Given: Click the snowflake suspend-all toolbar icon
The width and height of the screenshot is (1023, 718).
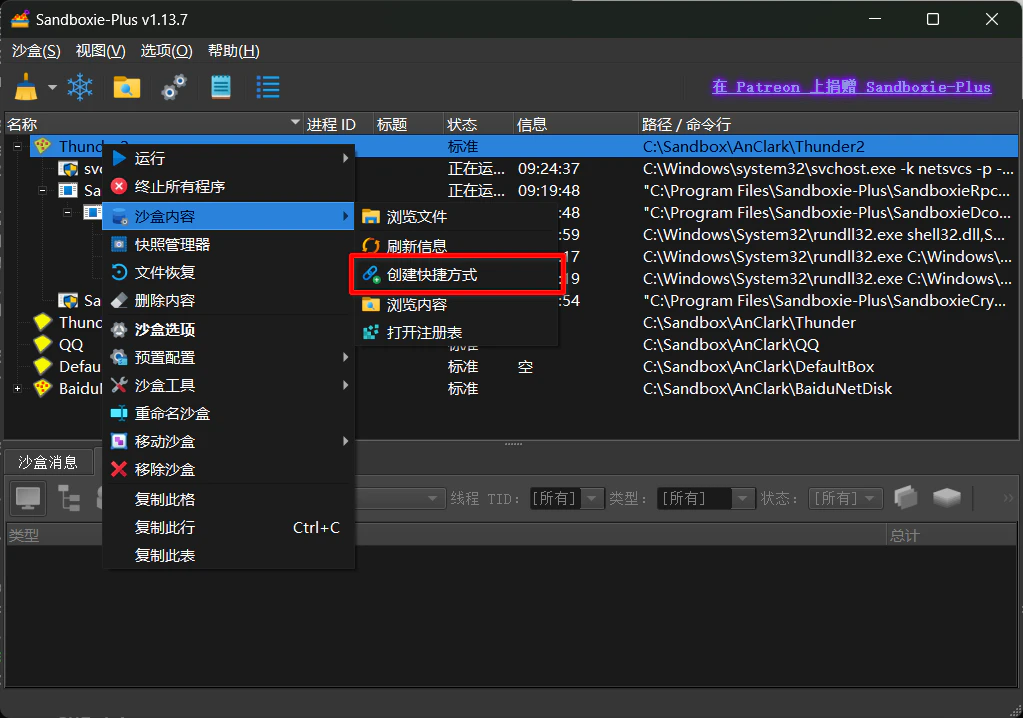Looking at the screenshot, I should click(x=80, y=87).
